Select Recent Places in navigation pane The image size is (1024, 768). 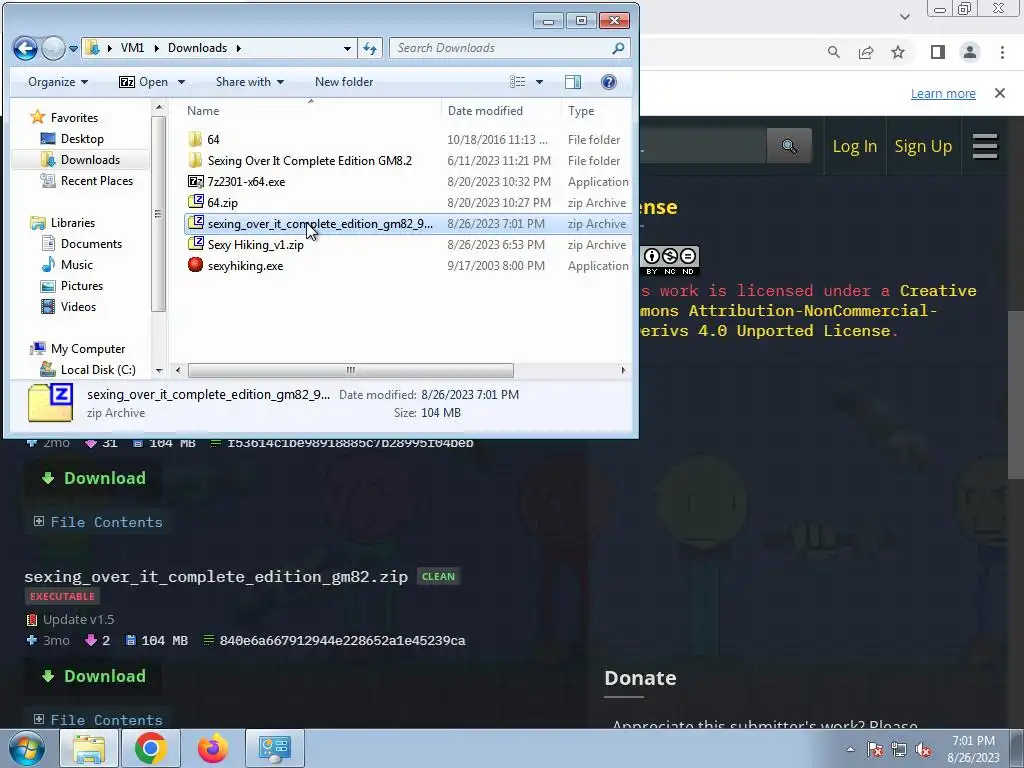(97, 180)
